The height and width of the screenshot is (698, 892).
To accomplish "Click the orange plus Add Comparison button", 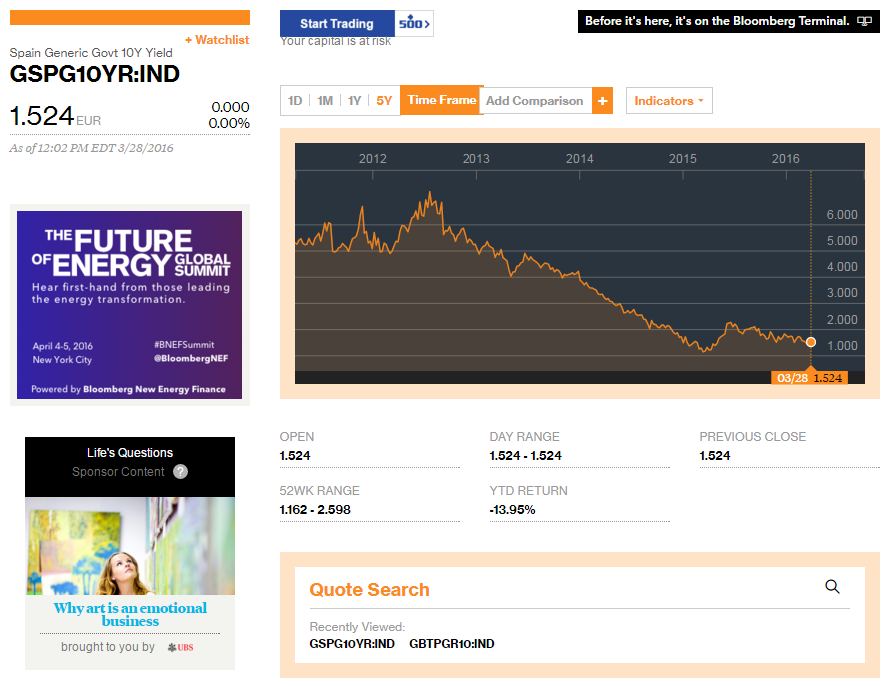I will coord(602,101).
